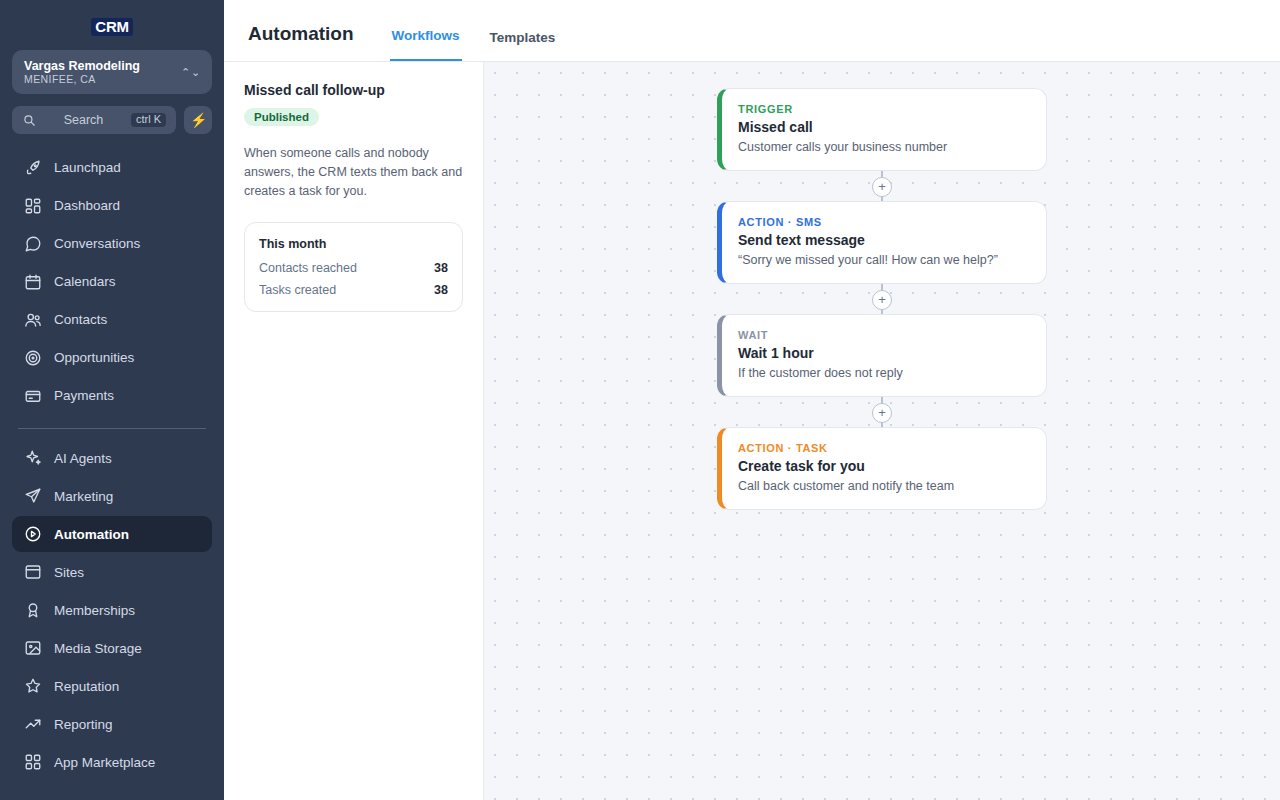Click the Tasks created stat row

tap(353, 290)
